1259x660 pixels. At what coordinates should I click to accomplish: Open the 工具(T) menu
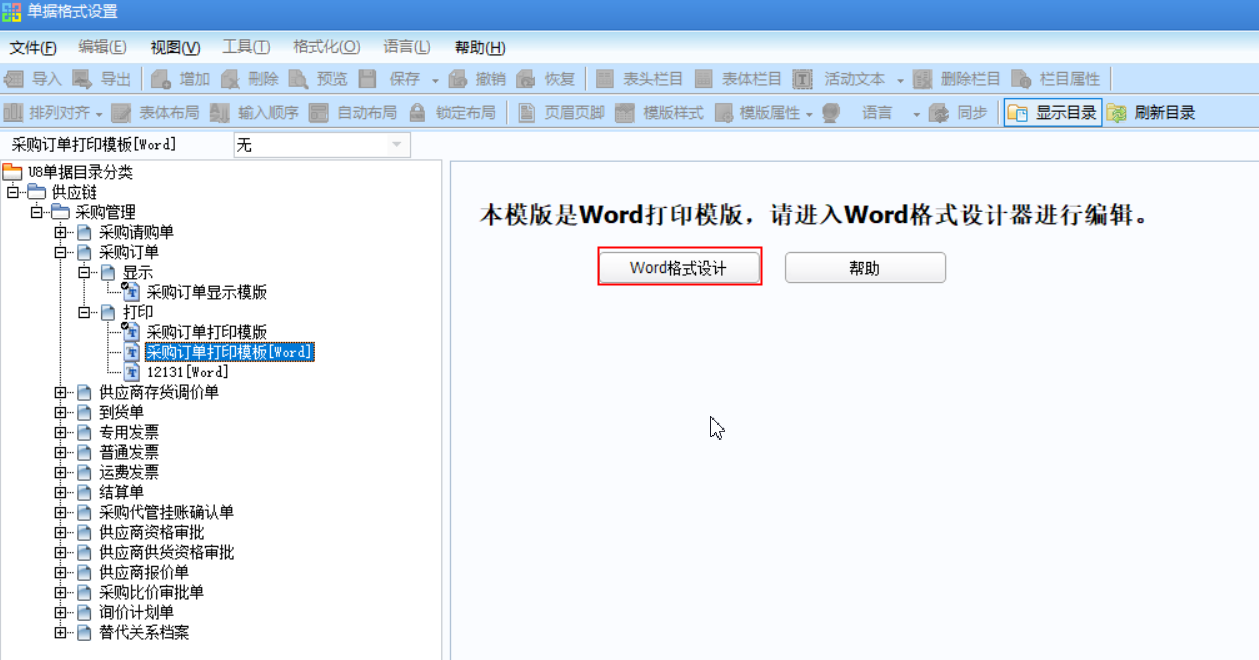(x=246, y=47)
